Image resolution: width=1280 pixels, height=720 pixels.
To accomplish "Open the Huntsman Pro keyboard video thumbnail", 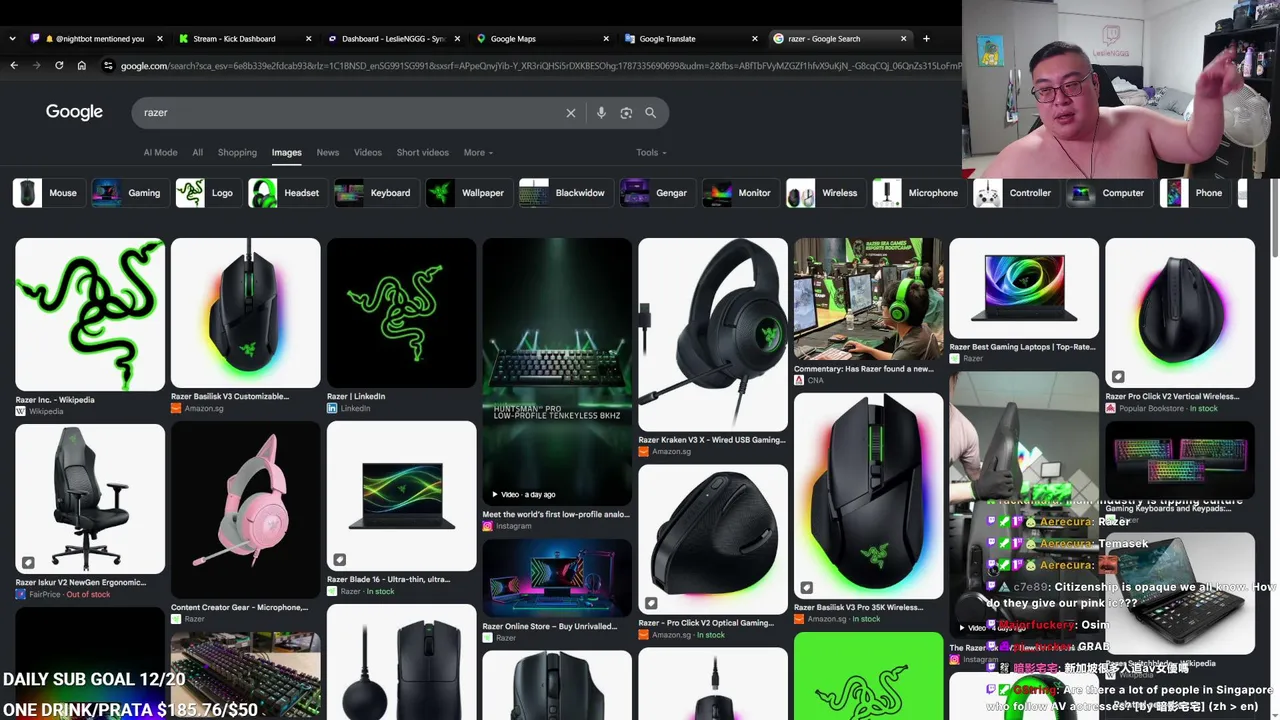I will click(557, 371).
